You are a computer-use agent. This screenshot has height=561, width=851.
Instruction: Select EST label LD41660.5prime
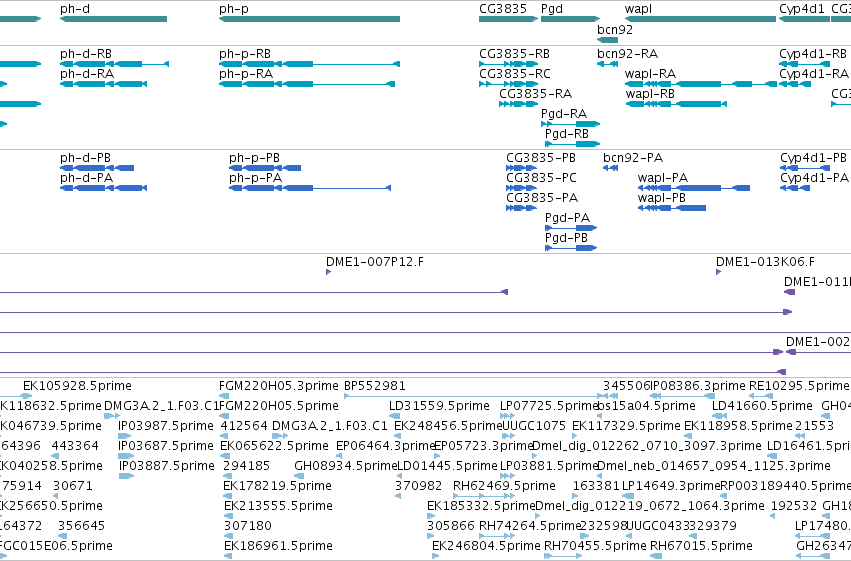pyautogui.click(x=762, y=406)
